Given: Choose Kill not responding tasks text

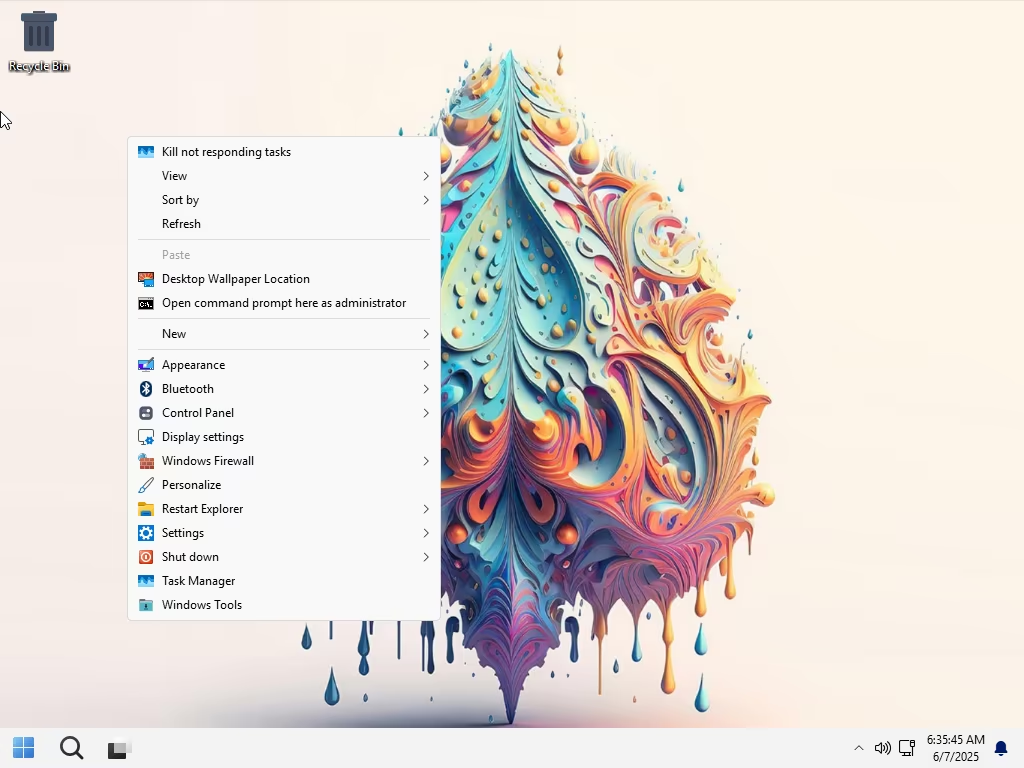Looking at the screenshot, I should [x=226, y=152].
